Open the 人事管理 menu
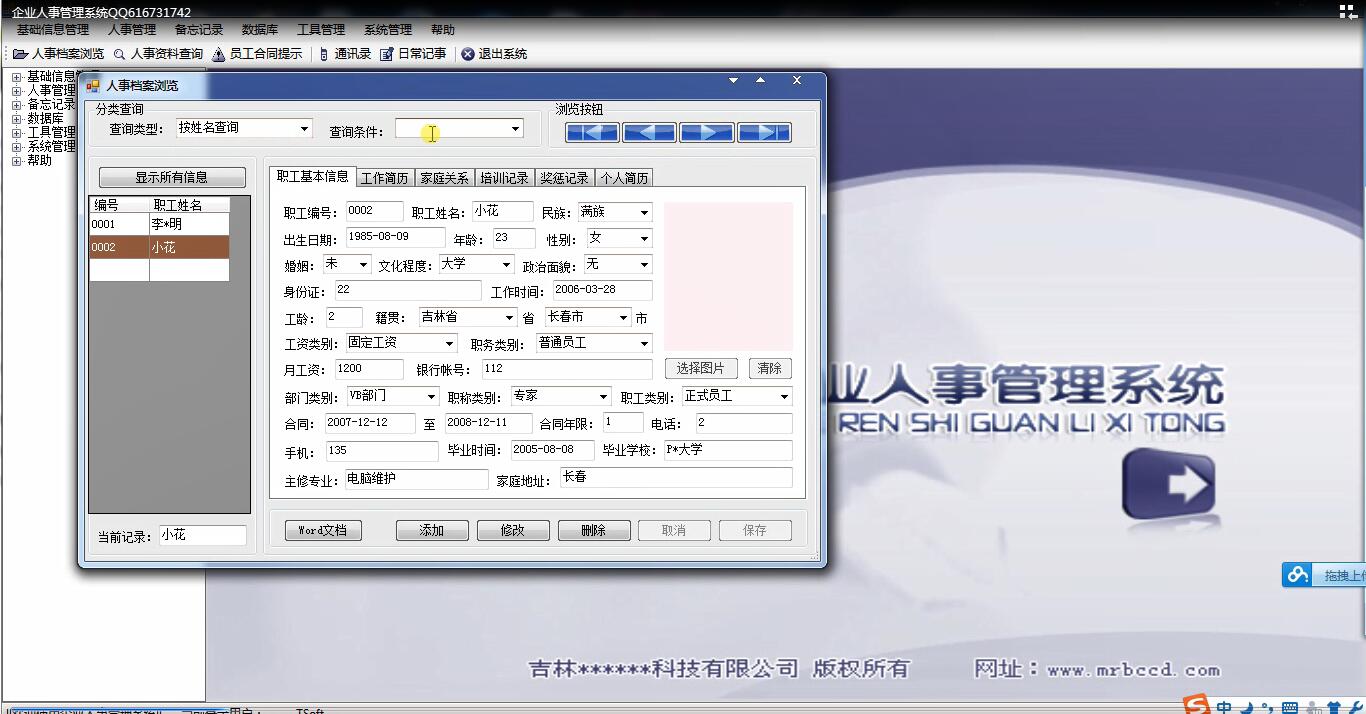The height and width of the screenshot is (714, 1366). tap(132, 30)
